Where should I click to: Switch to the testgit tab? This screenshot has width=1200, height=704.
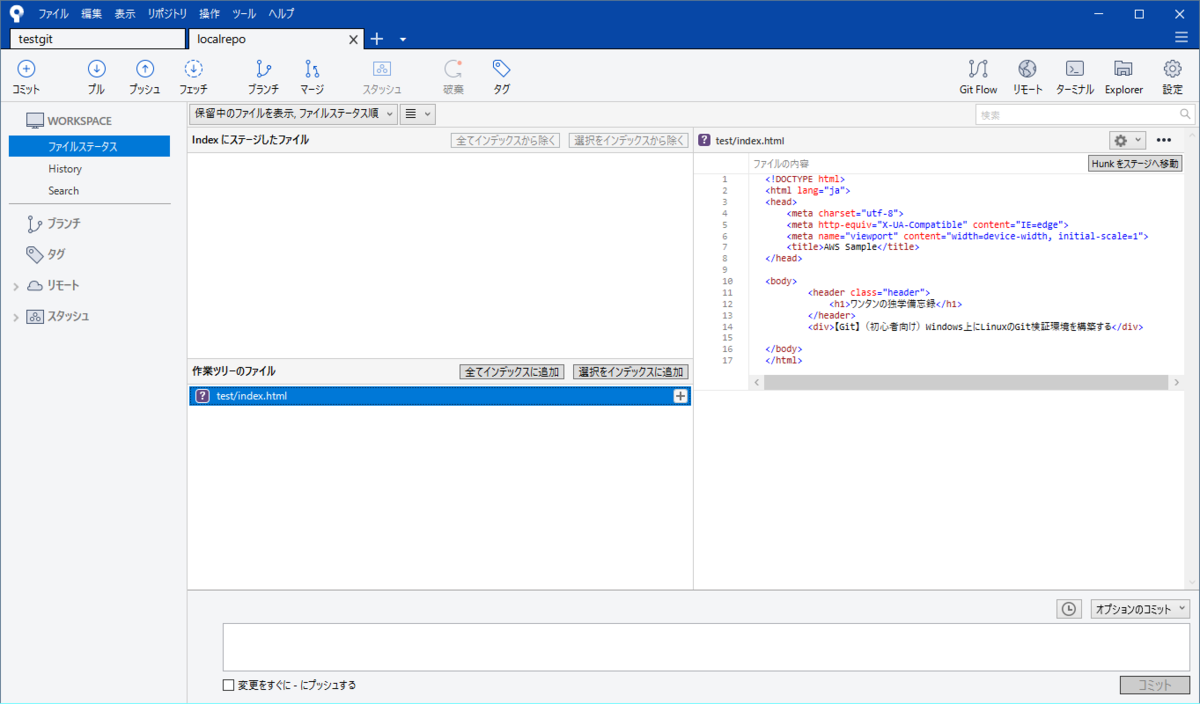tap(98, 39)
